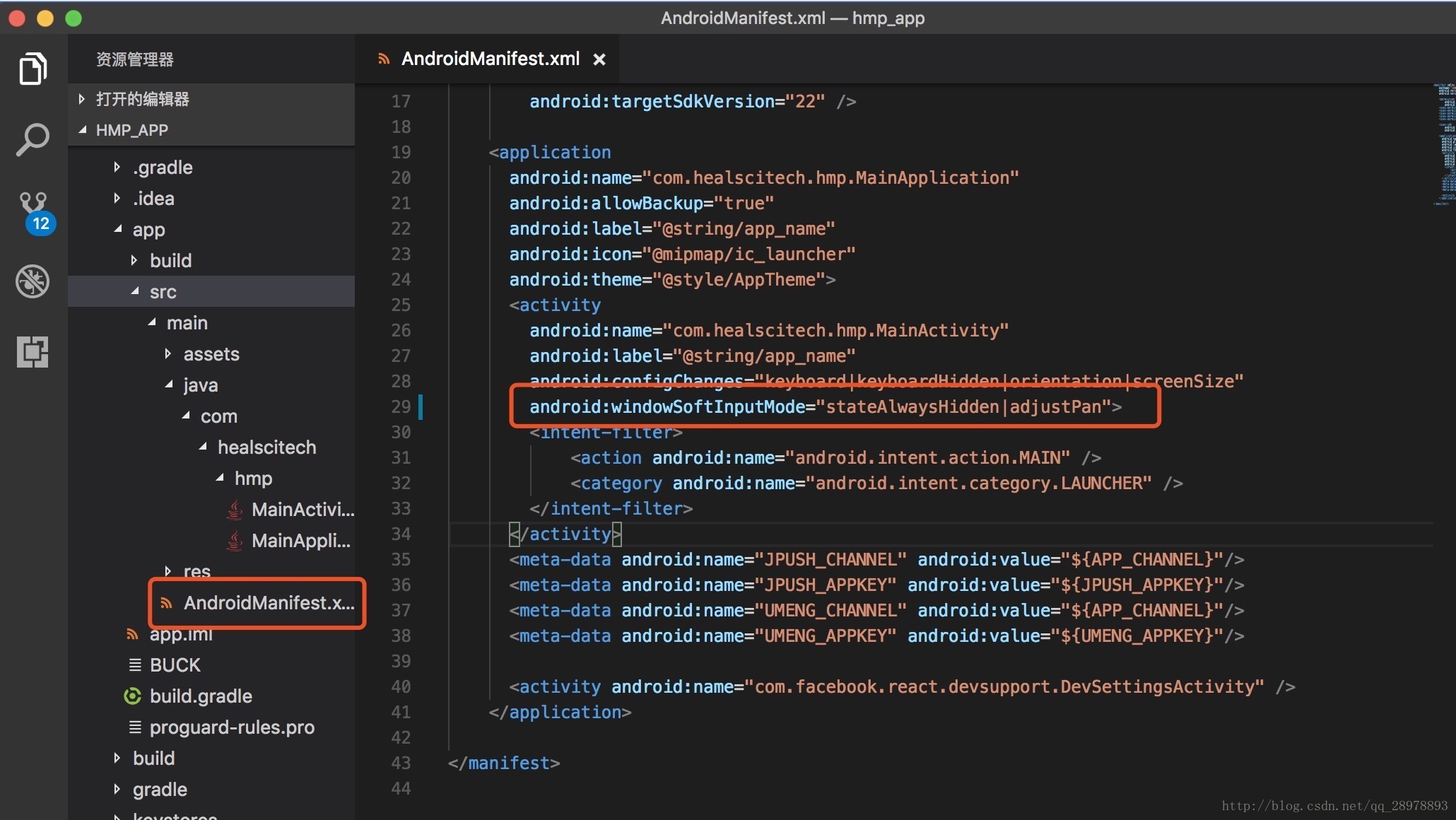Click the macOS yellow minimize window button
The height and width of the screenshot is (820, 1456).
(45, 18)
